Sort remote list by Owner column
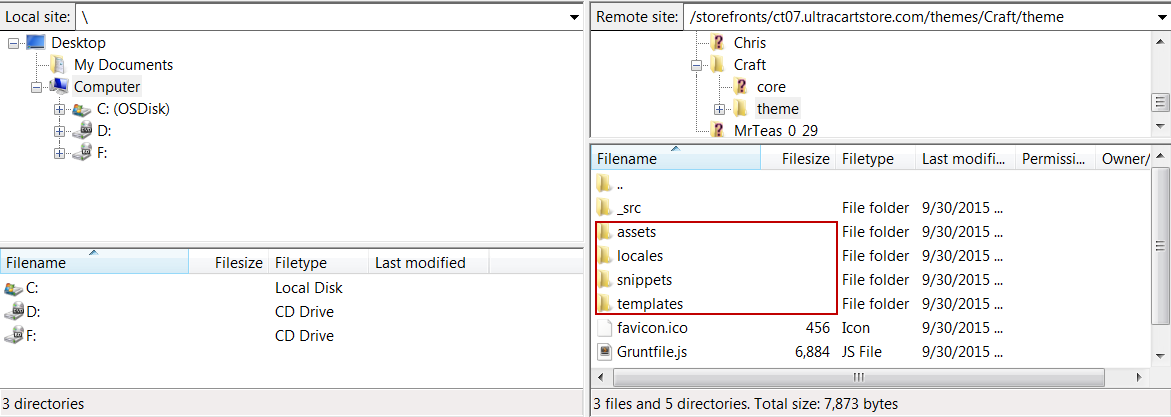Image resolution: width=1171 pixels, height=417 pixels. [x=1124, y=158]
